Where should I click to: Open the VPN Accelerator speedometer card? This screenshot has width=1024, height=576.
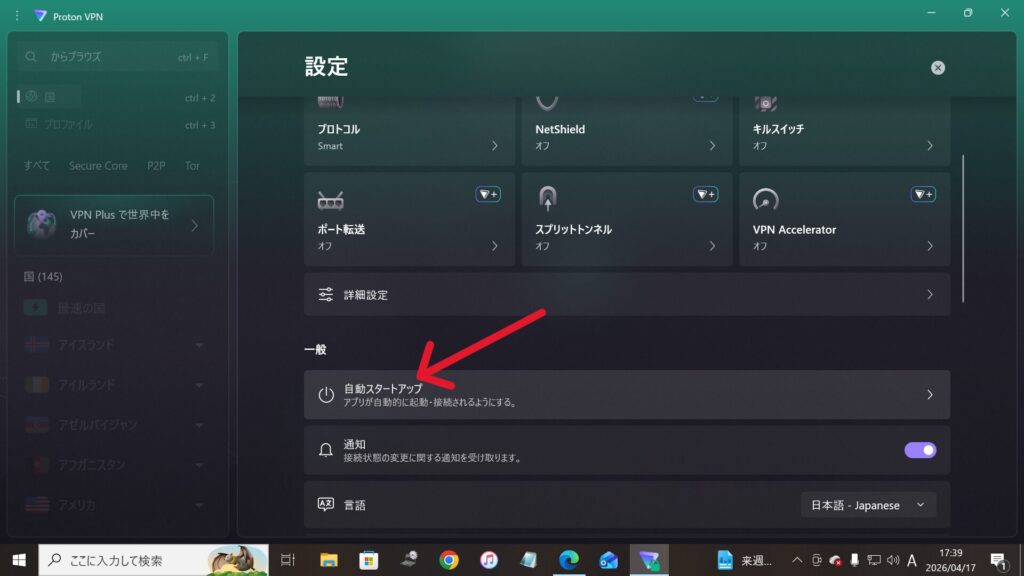coord(844,219)
